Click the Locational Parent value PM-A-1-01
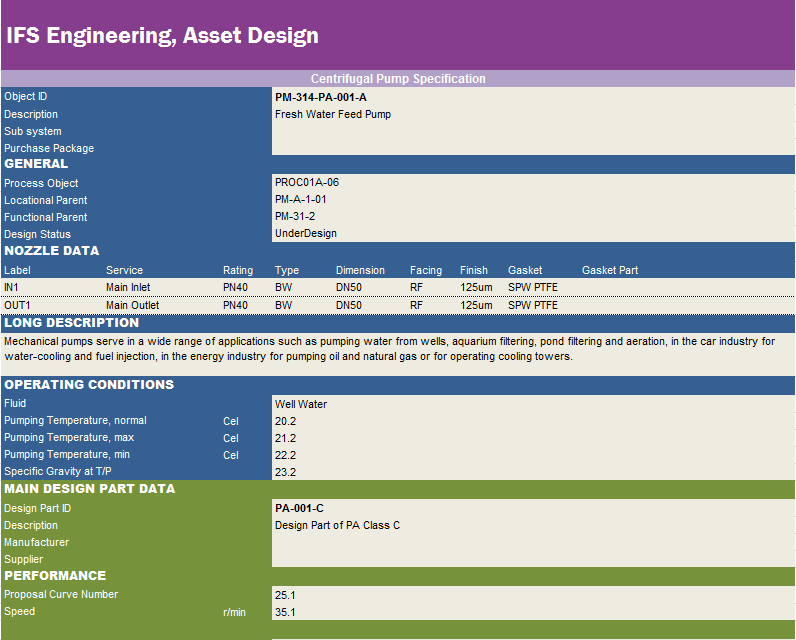The image size is (796, 640). coord(300,199)
